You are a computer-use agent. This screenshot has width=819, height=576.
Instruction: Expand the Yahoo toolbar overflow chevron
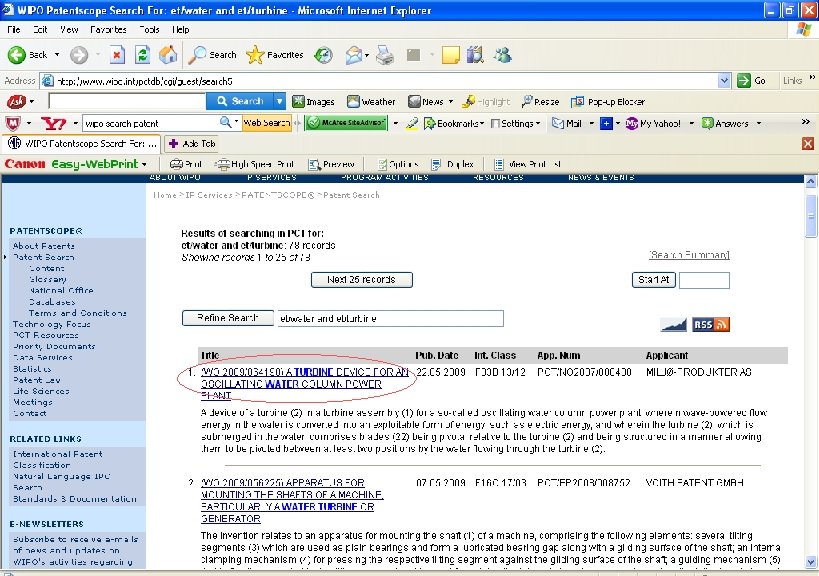(805, 122)
